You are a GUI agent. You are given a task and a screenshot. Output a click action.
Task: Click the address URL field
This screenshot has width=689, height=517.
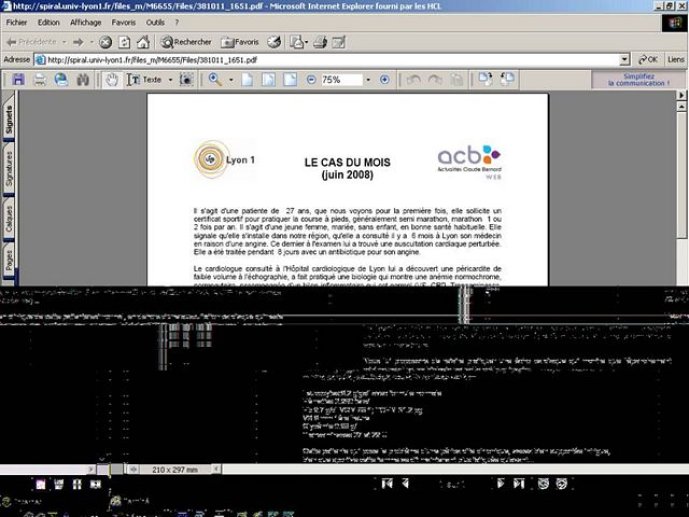327,60
